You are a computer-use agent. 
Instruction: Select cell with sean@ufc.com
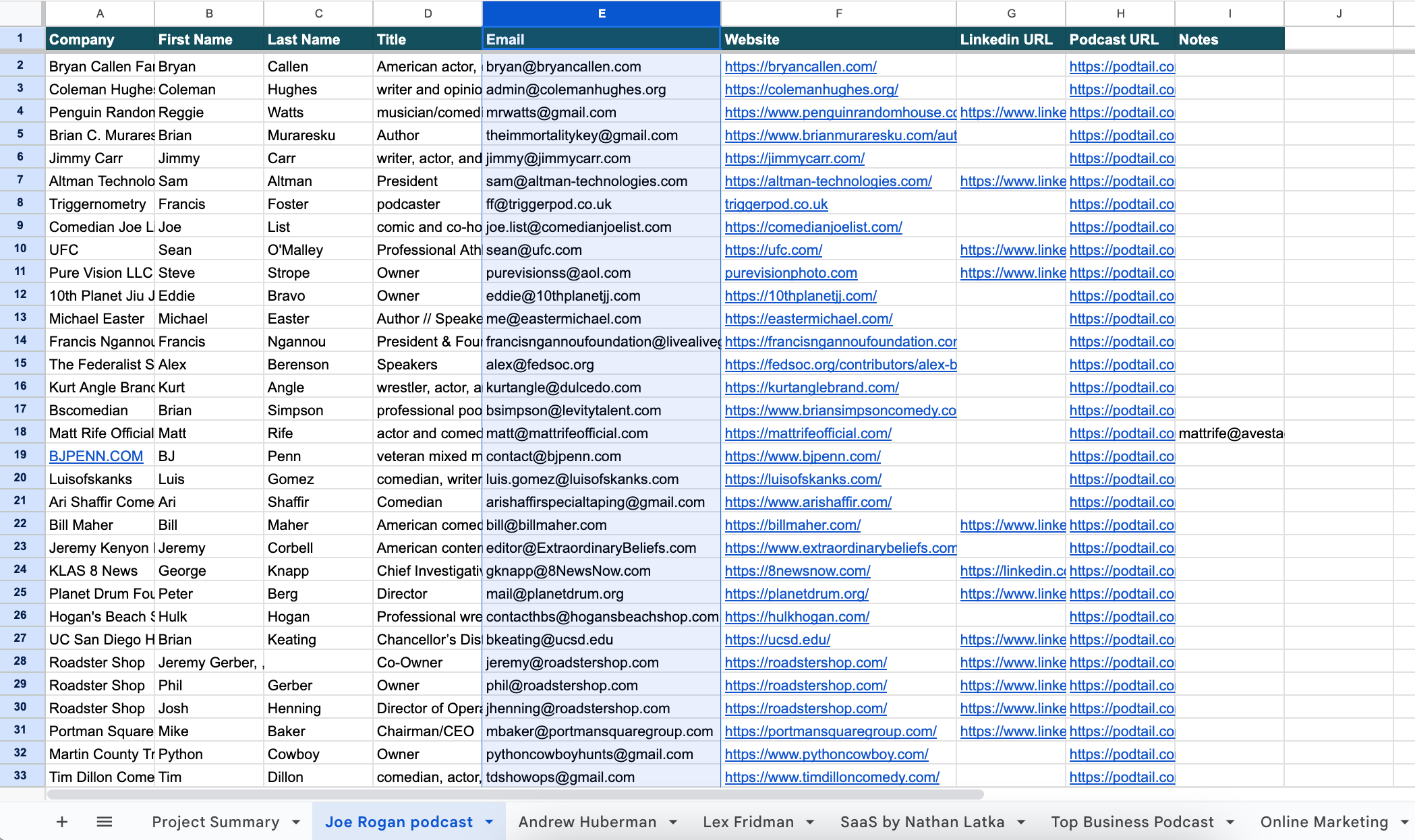[x=602, y=250]
